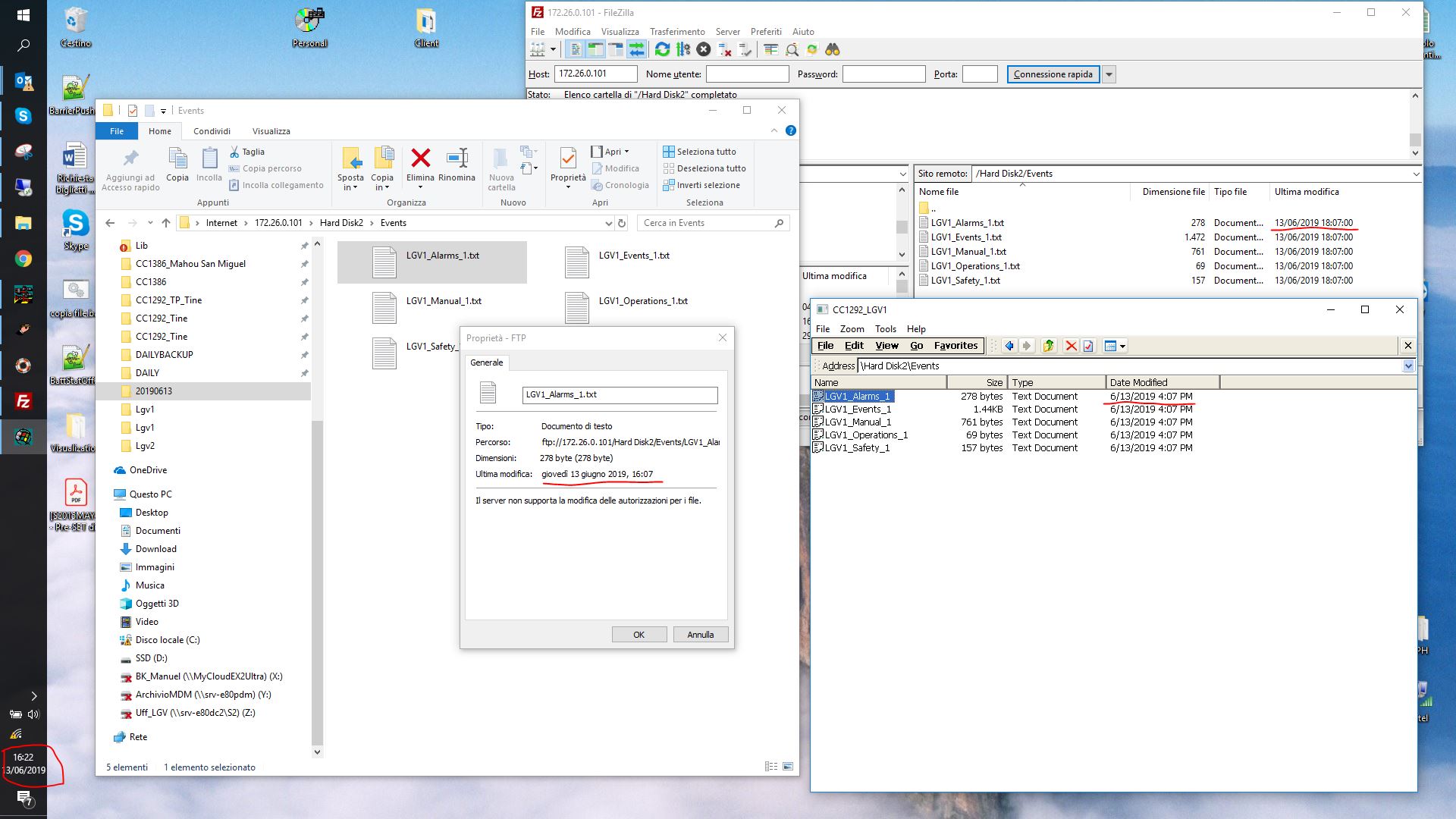Toggle remote directory tree in FileZilla
The height and width of the screenshot is (819, 1456).
(x=616, y=49)
